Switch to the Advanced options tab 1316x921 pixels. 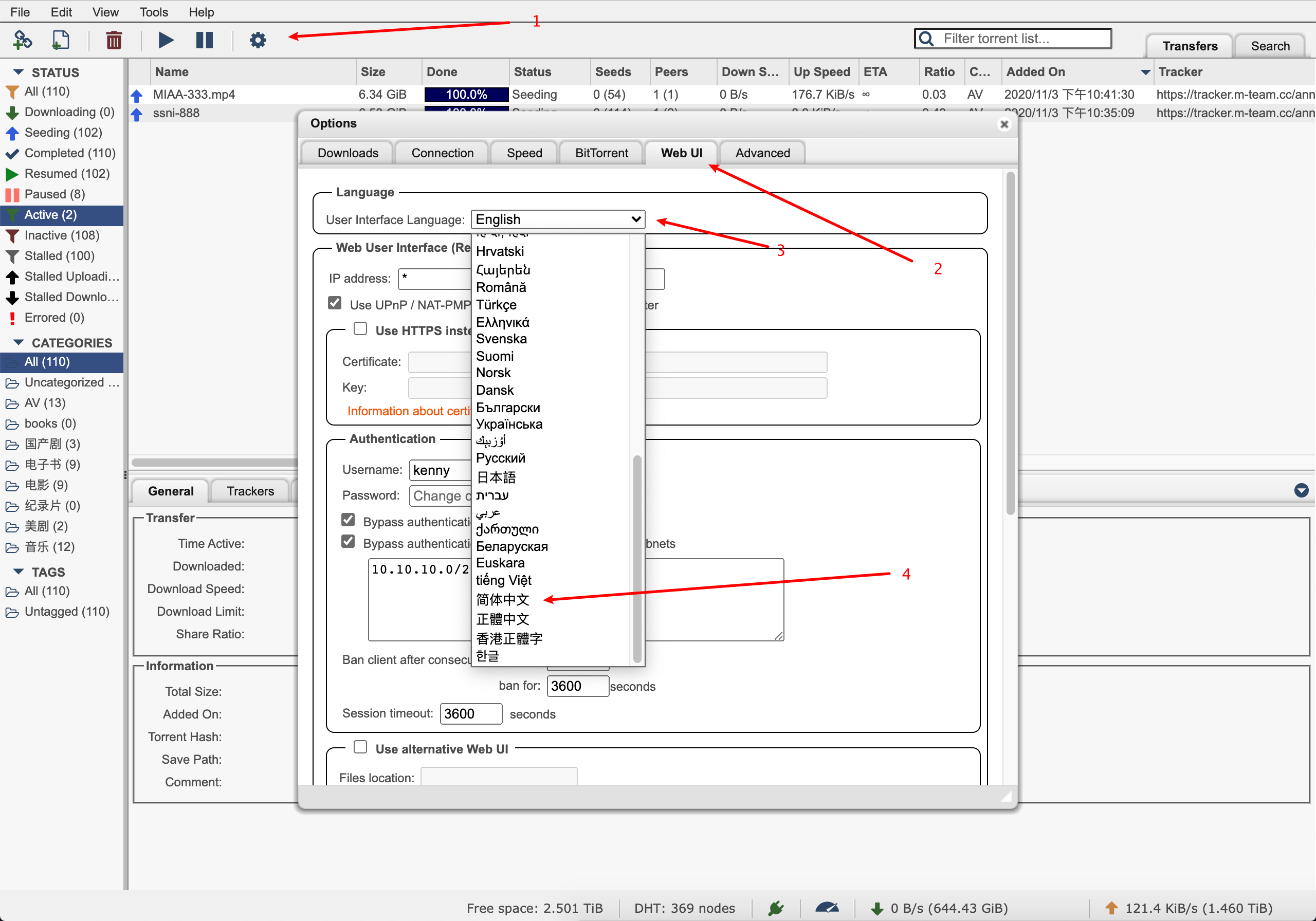tap(763, 153)
